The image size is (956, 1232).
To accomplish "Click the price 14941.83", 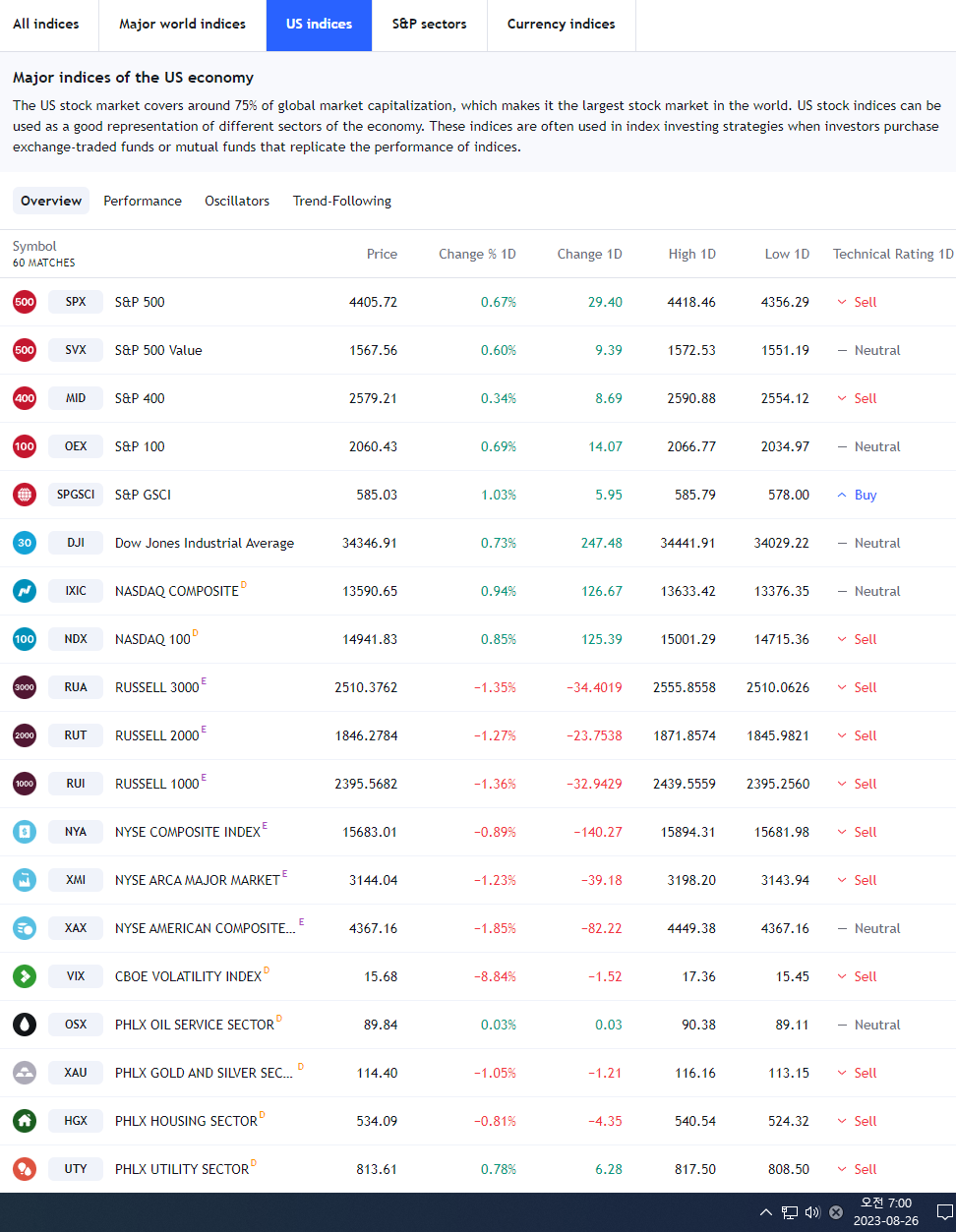I will pos(370,639).
